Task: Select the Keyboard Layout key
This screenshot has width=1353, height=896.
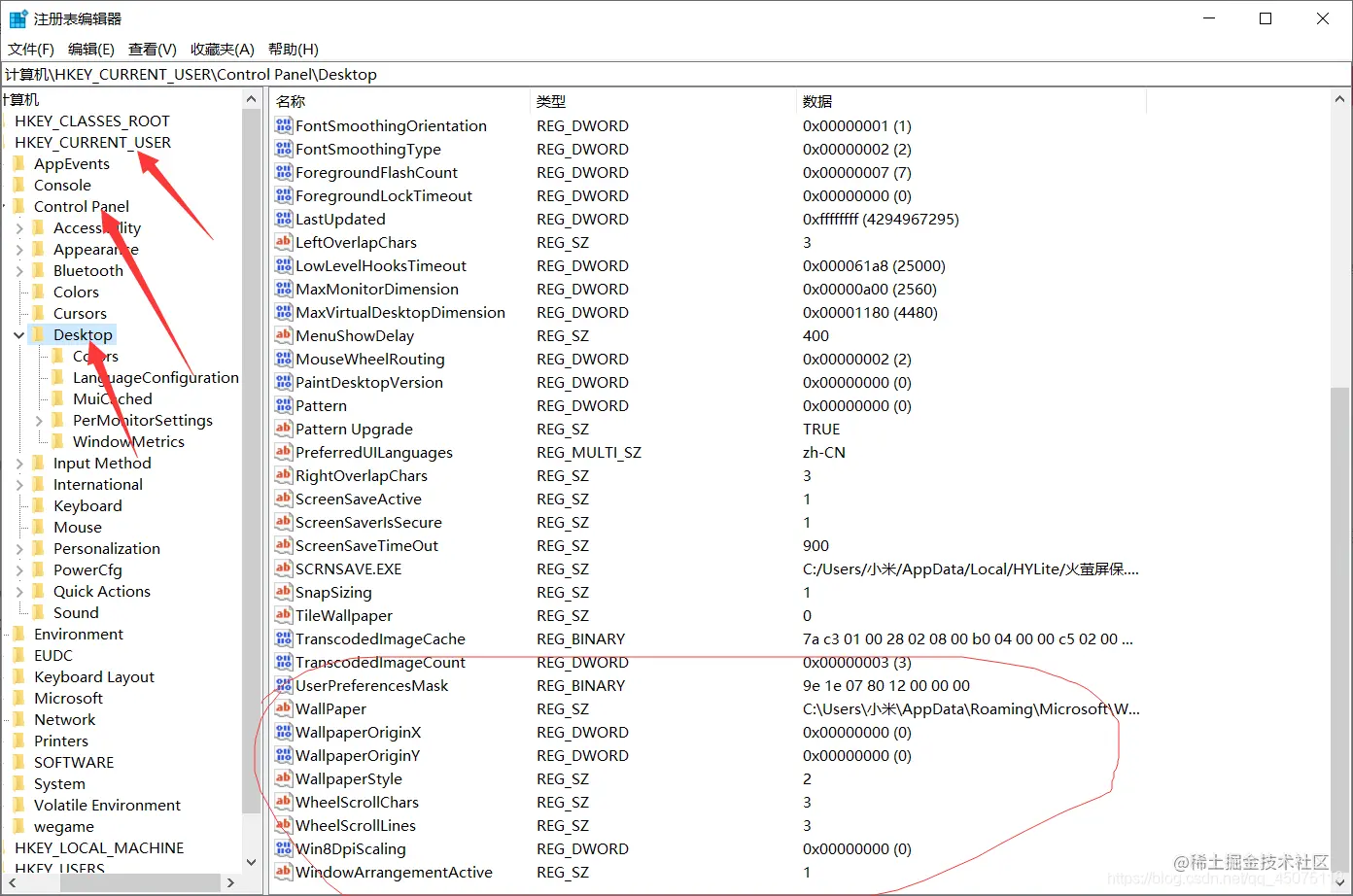Action: click(94, 676)
